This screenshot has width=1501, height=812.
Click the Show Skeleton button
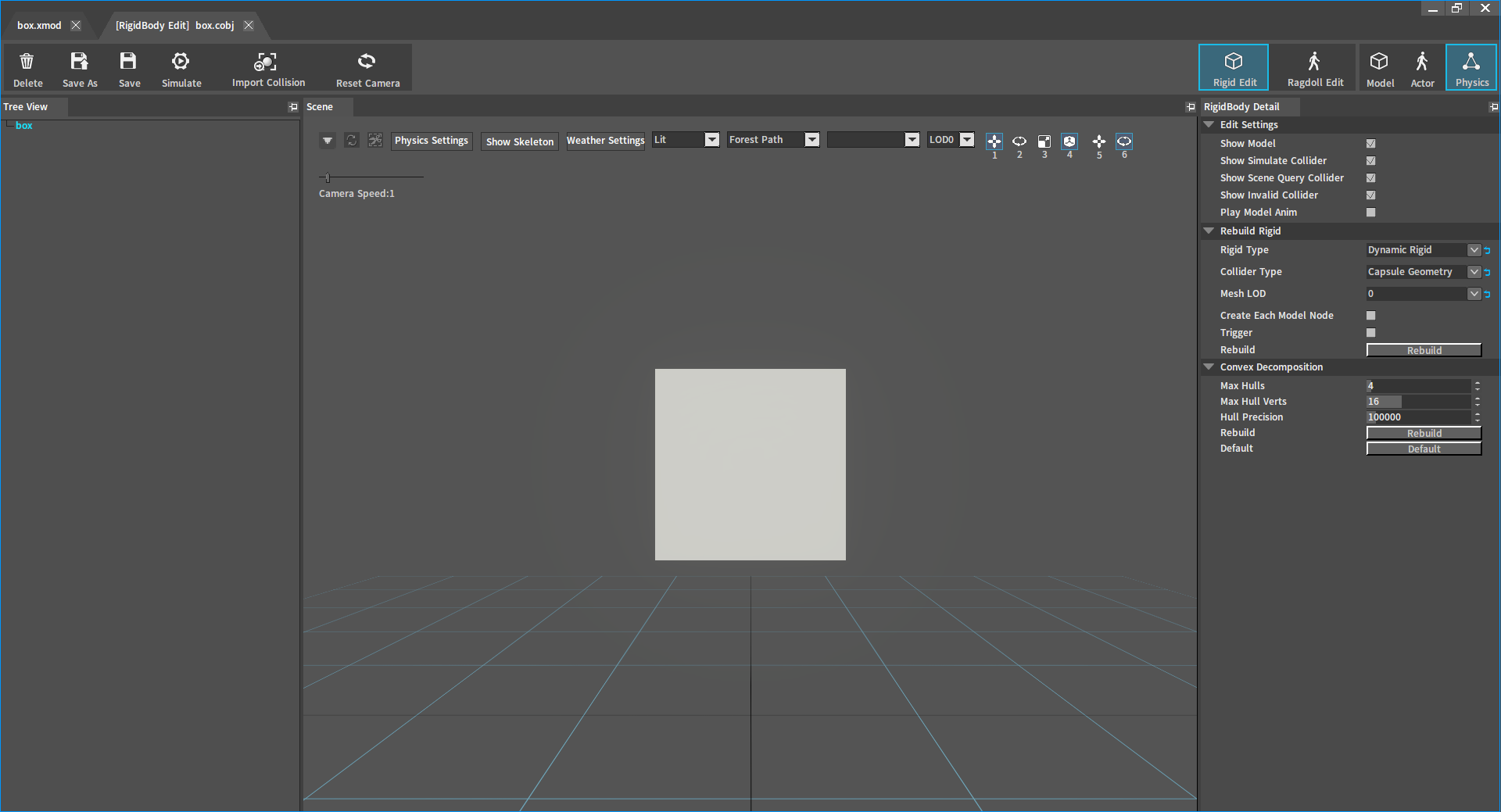coord(520,141)
